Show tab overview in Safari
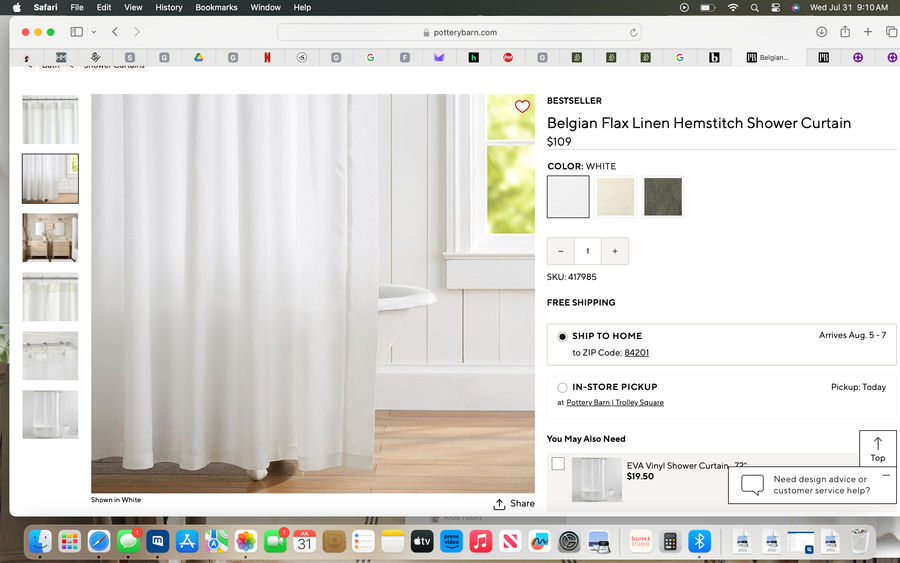Screen dimensions: 900x563 (891, 32)
